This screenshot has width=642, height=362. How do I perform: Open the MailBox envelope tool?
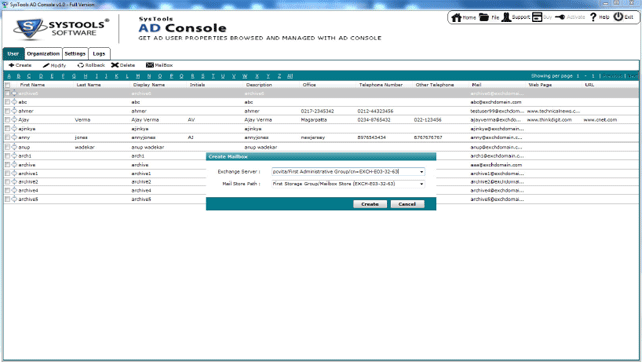[150, 65]
